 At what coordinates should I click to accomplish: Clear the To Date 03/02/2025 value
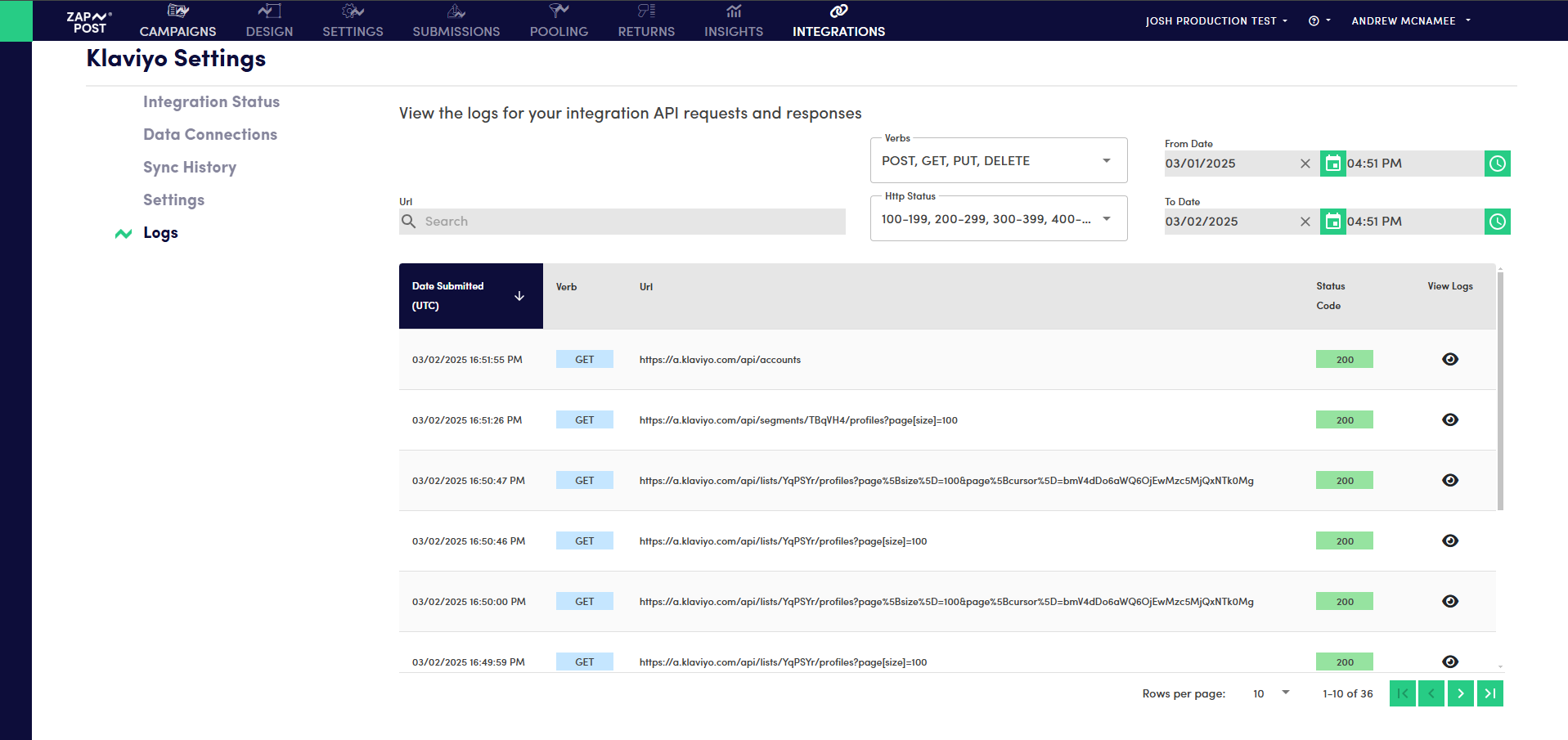click(1305, 222)
